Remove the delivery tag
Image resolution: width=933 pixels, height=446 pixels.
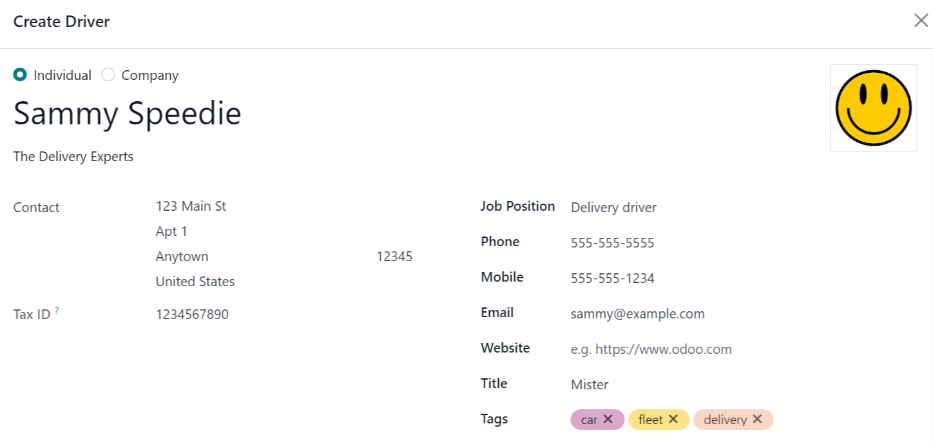click(x=757, y=420)
